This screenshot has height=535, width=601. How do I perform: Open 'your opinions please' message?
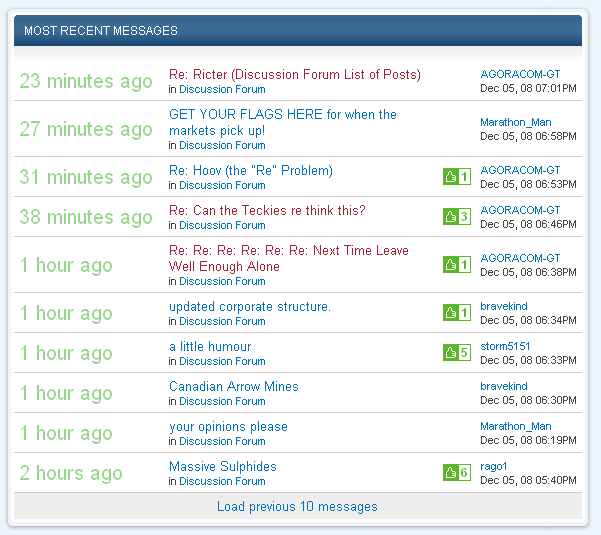(228, 427)
